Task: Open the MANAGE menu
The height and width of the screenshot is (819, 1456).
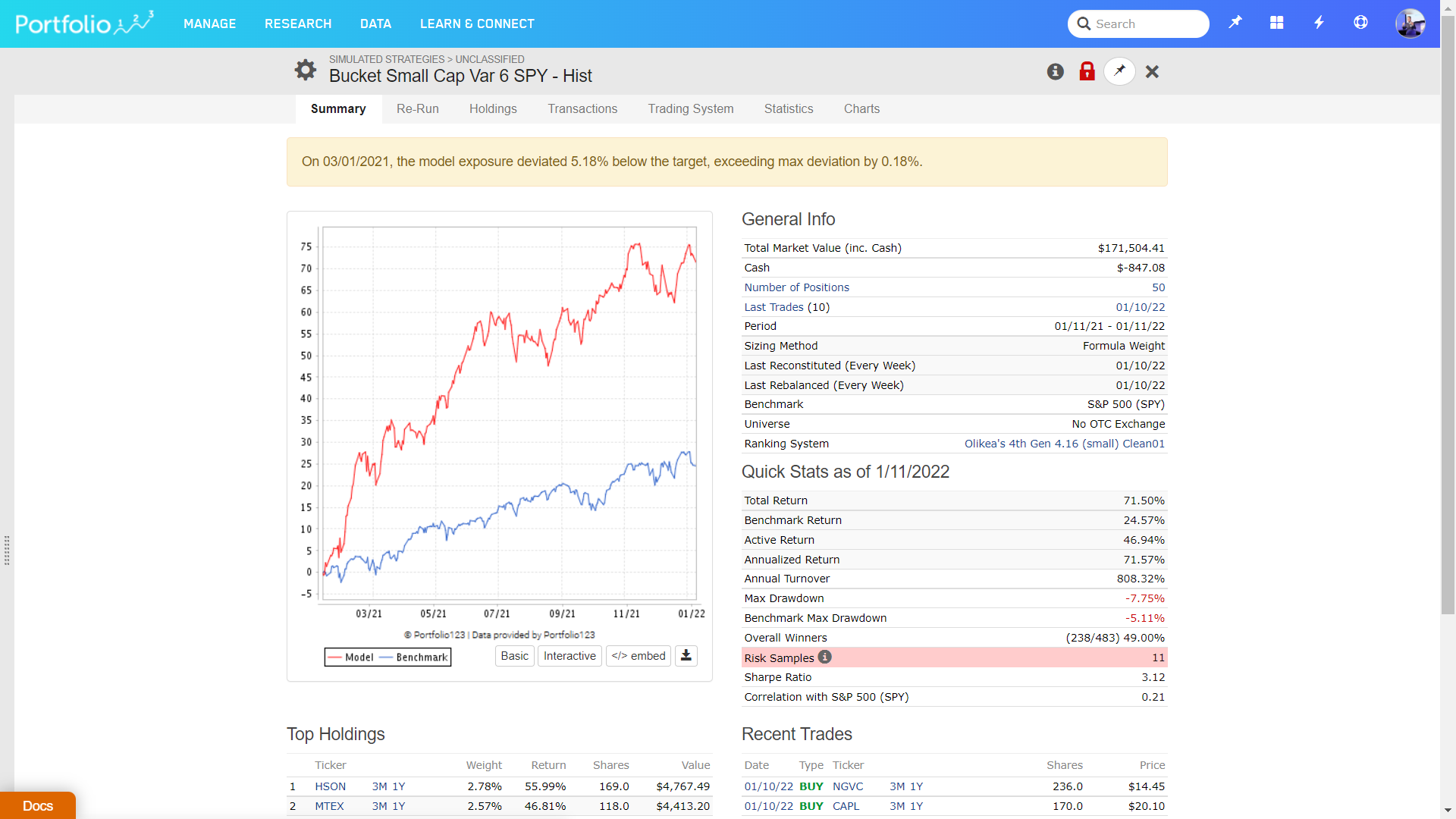Action: point(209,24)
